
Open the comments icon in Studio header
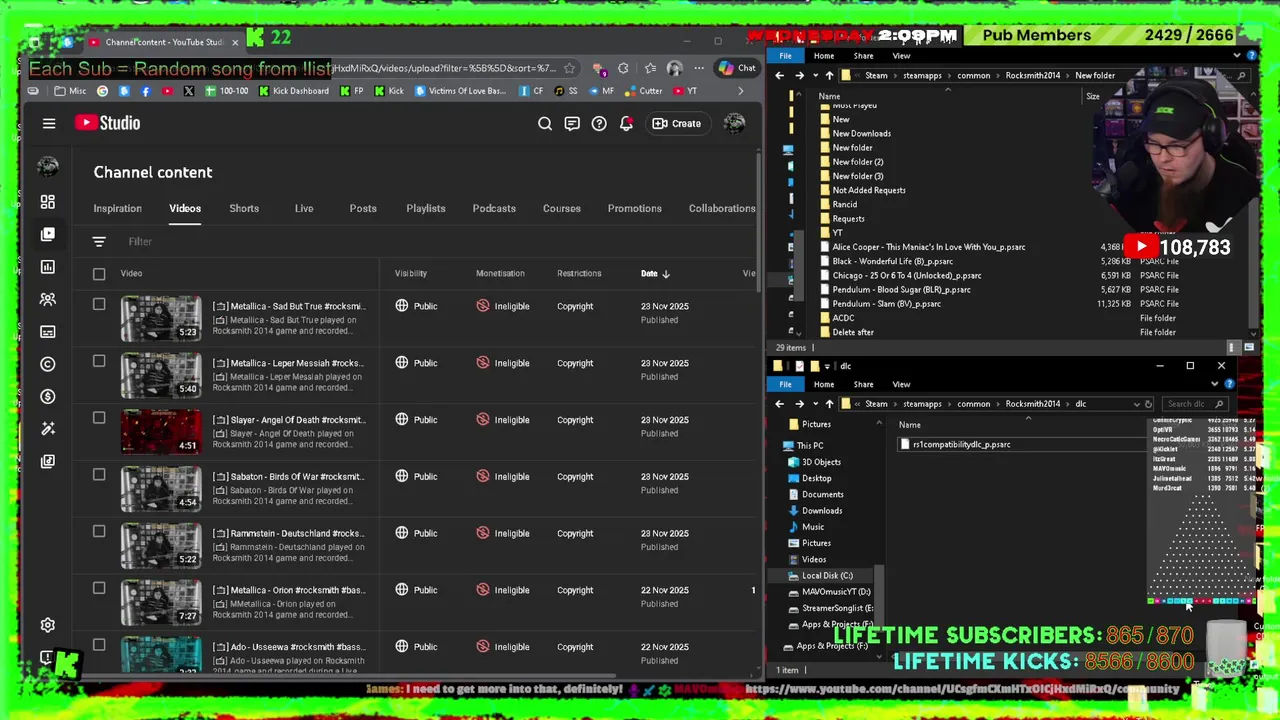[x=572, y=123]
